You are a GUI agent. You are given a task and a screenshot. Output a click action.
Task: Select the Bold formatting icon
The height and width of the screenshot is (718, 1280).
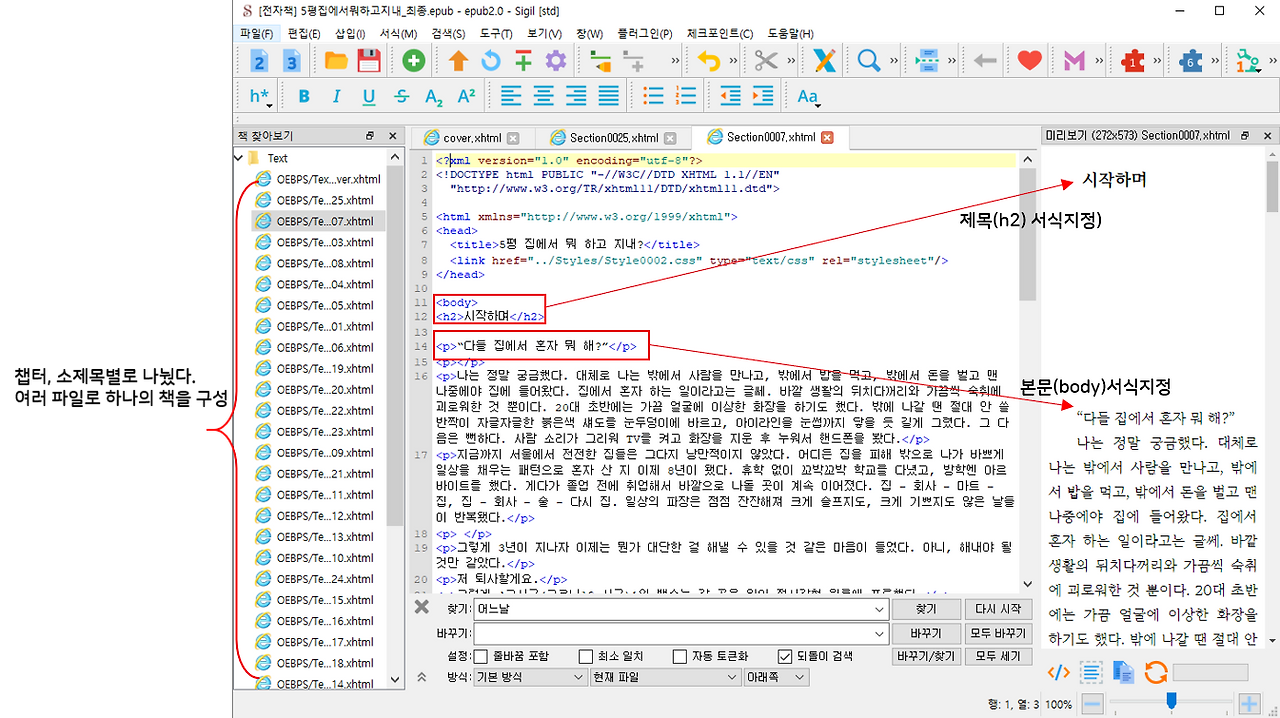click(x=304, y=95)
